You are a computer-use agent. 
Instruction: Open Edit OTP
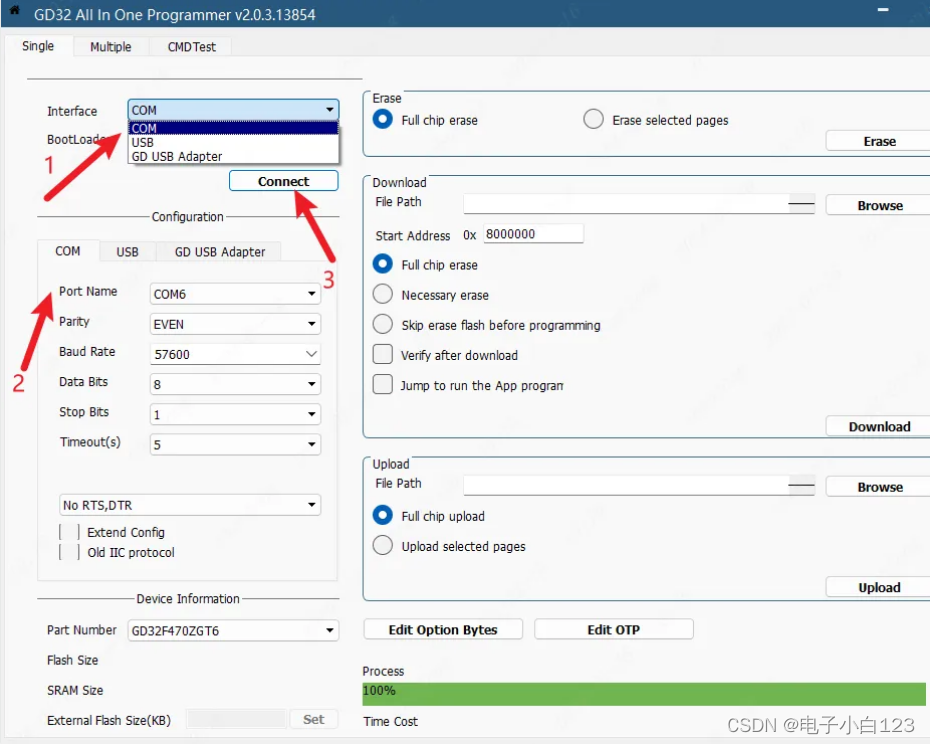[x=614, y=629]
